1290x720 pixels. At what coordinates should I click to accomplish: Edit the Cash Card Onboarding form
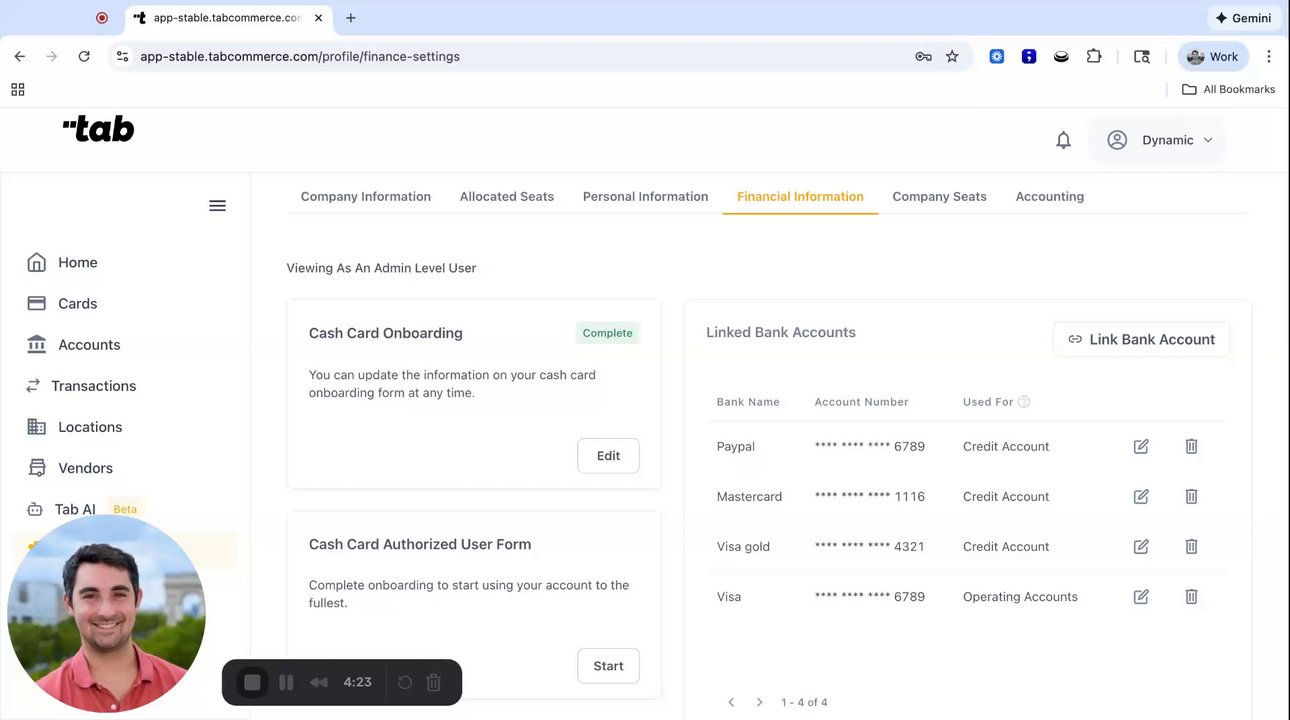click(608, 456)
